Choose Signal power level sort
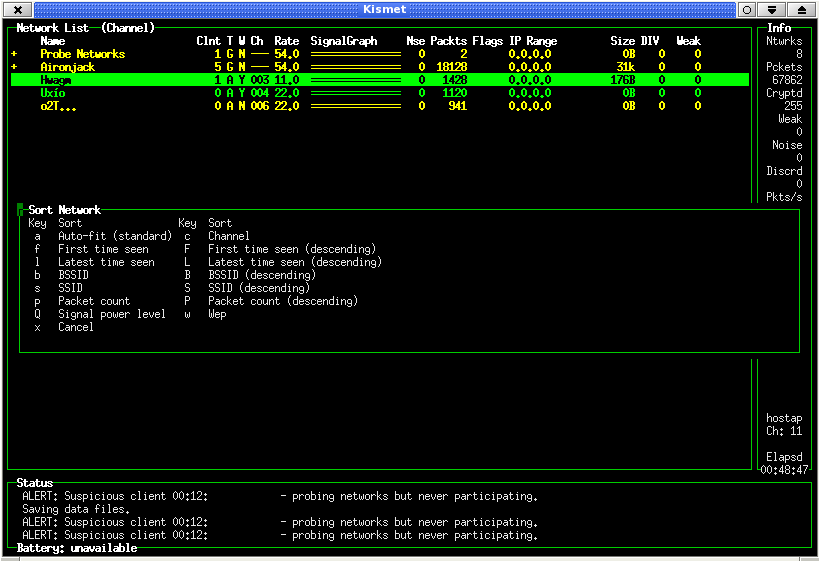 click(111, 314)
